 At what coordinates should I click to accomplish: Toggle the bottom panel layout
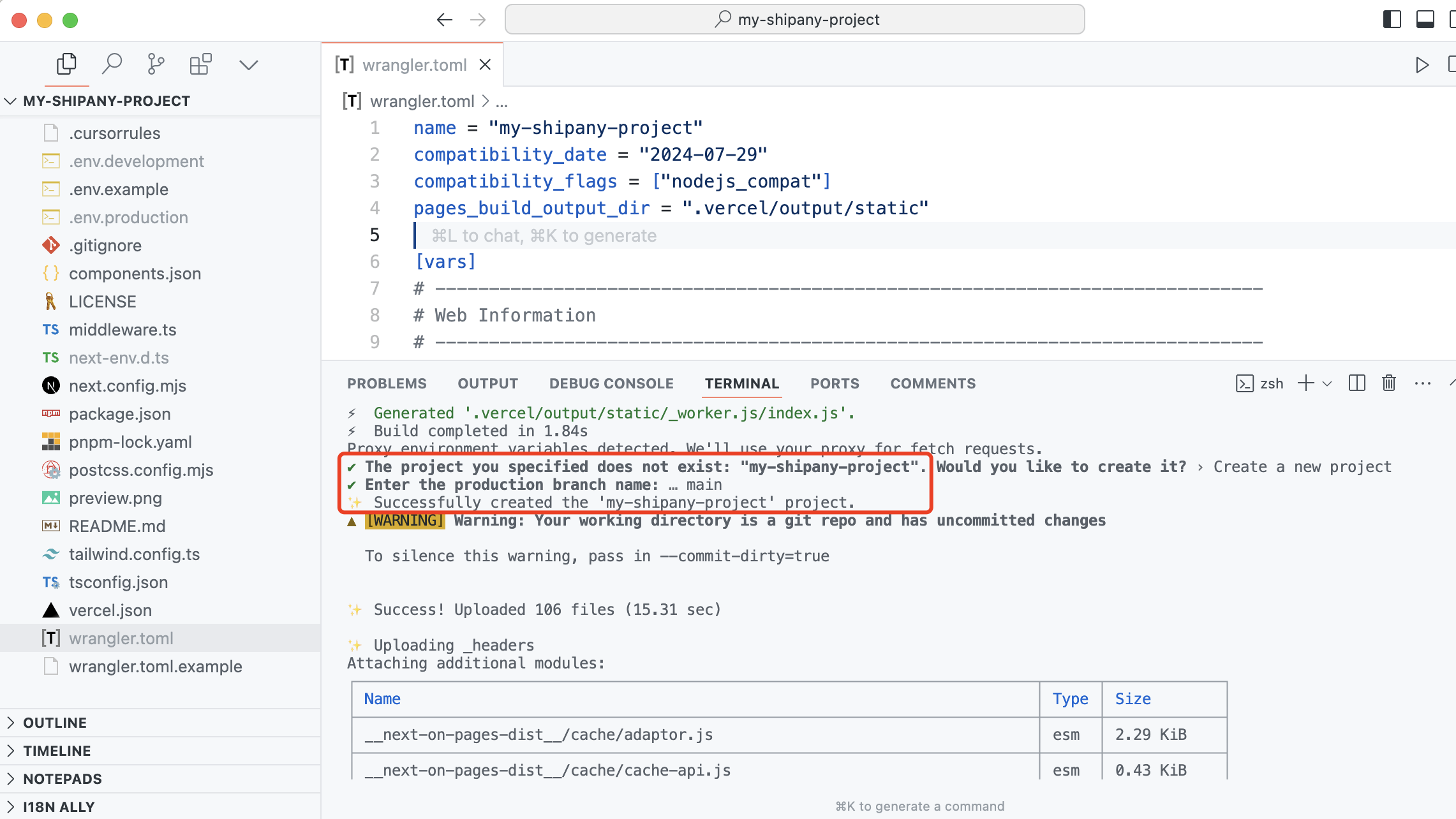coord(1424,20)
